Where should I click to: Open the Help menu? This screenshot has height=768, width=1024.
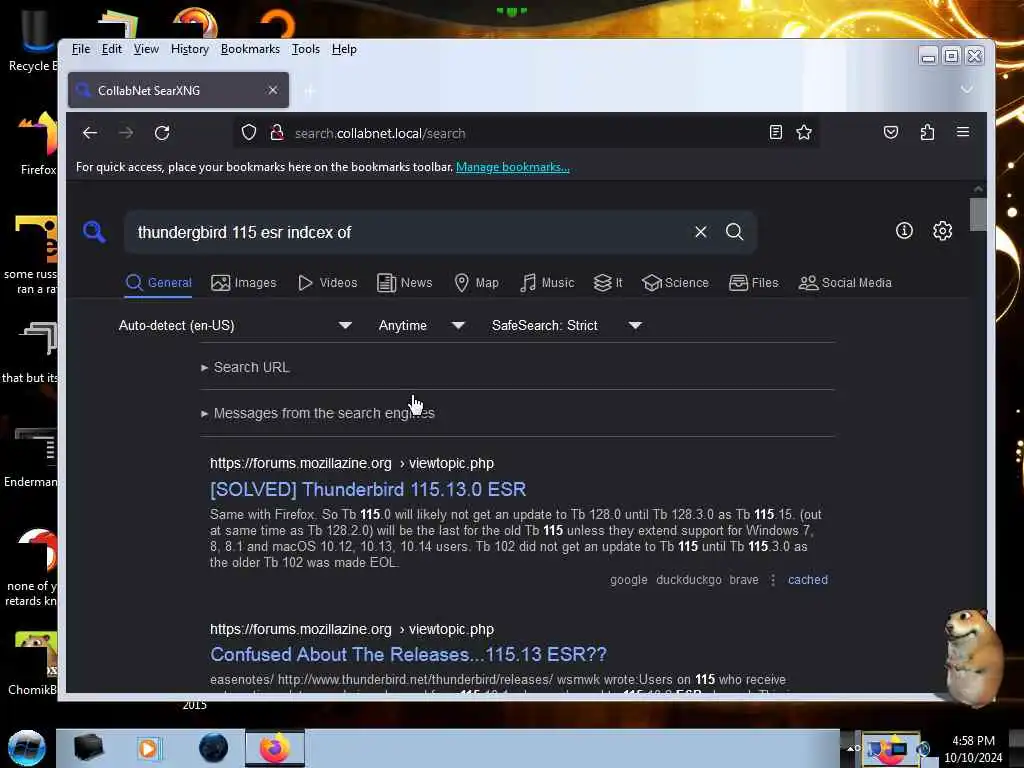pos(344,49)
